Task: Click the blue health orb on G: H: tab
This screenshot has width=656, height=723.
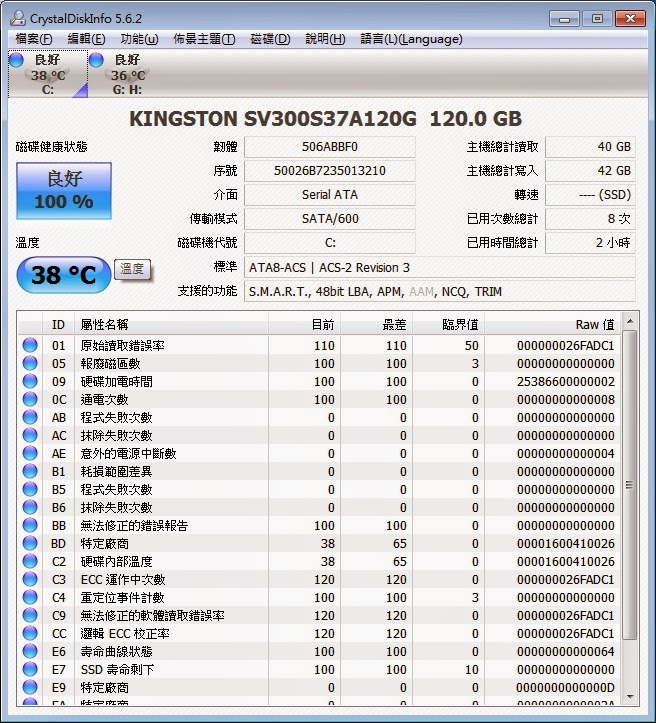Action: [96, 60]
